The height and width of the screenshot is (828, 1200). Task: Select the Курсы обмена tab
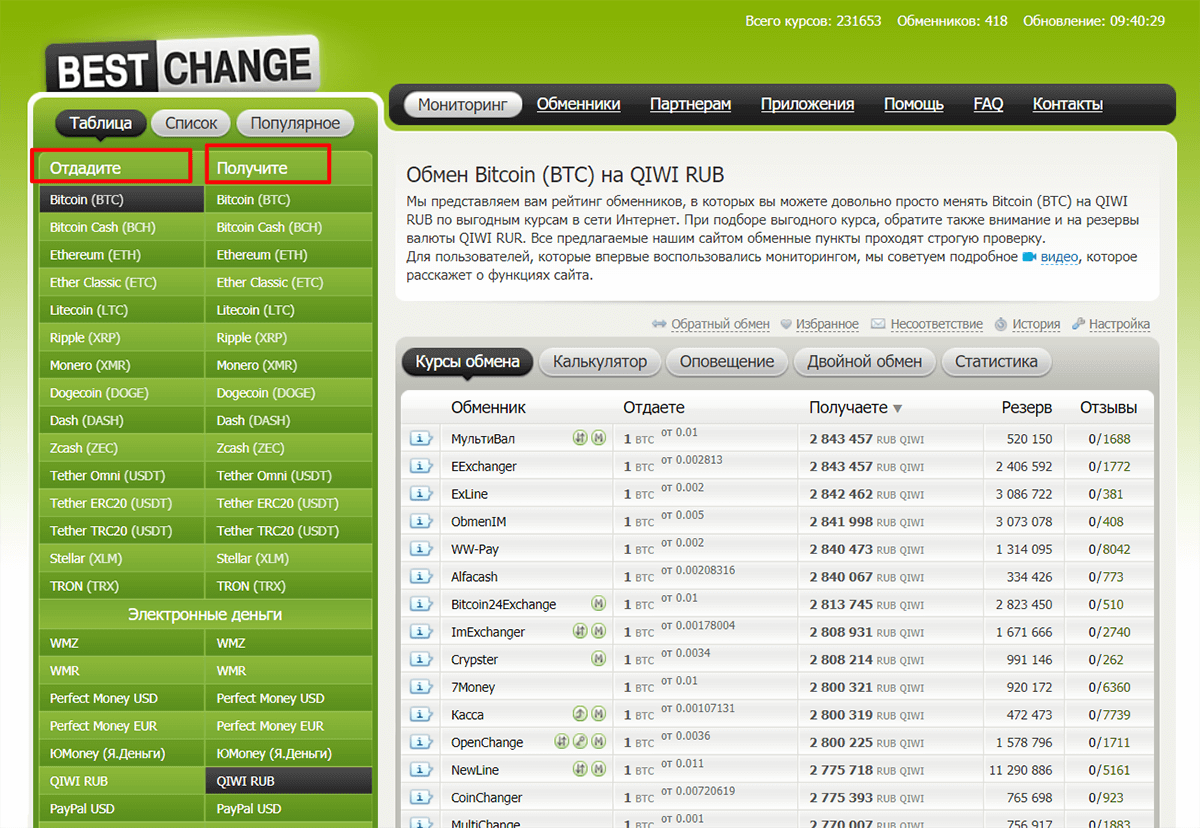pos(468,362)
